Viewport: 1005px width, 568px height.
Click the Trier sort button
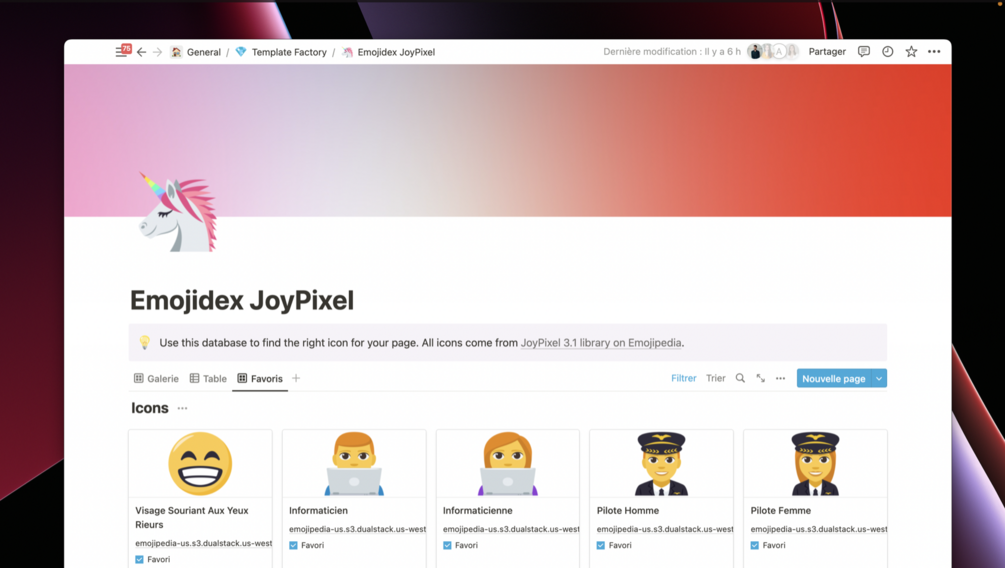(715, 378)
